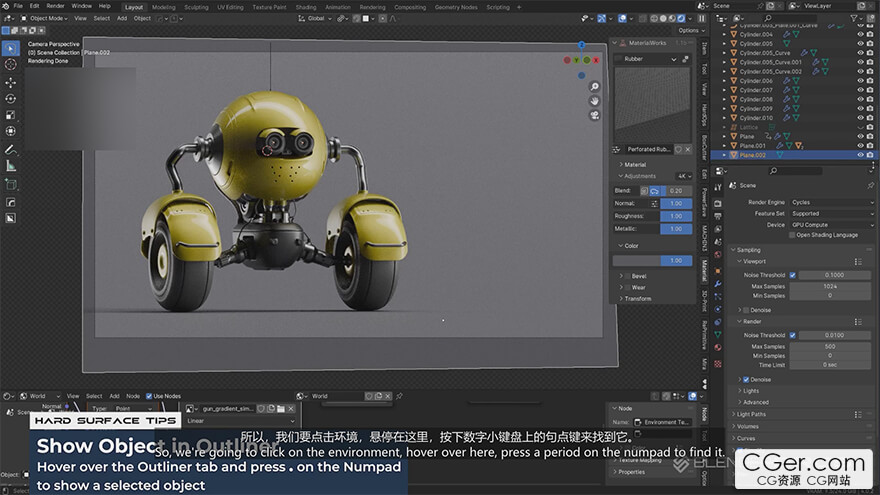
Task: Open the viewport Add menu
Action: (x=122, y=18)
